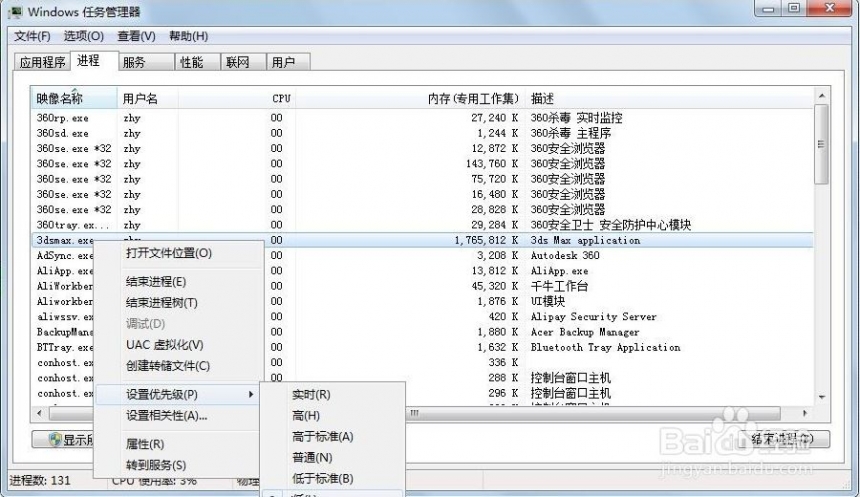860x497 pixels.
Task: Switch to the 用户 tab
Action: pyautogui.click(x=288, y=62)
